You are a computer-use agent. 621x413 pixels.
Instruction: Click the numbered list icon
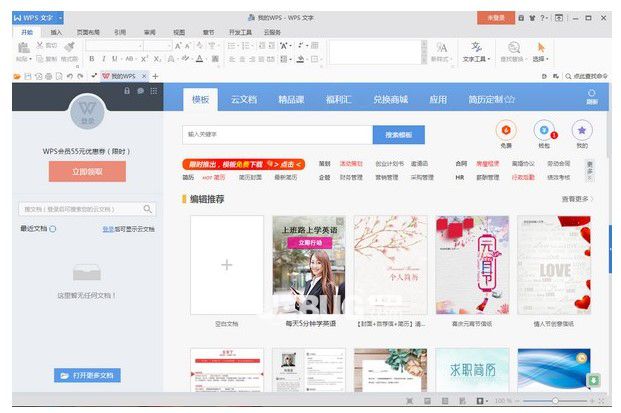coord(245,46)
